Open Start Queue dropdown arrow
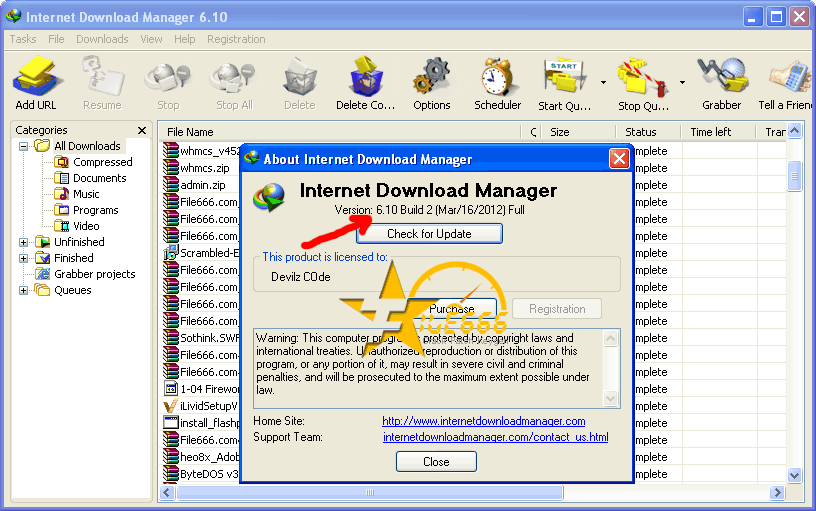This screenshot has height=511, width=816. pos(603,82)
